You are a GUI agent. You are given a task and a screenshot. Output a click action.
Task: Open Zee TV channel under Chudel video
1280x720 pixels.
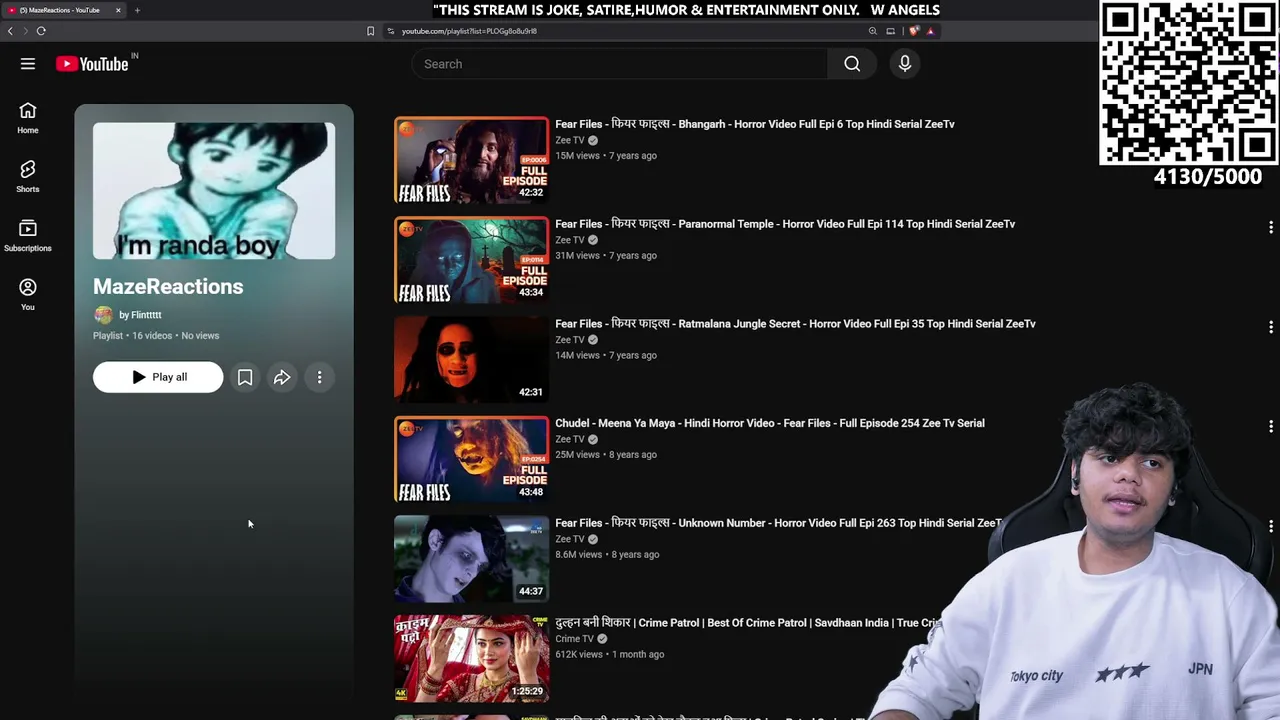pos(570,439)
